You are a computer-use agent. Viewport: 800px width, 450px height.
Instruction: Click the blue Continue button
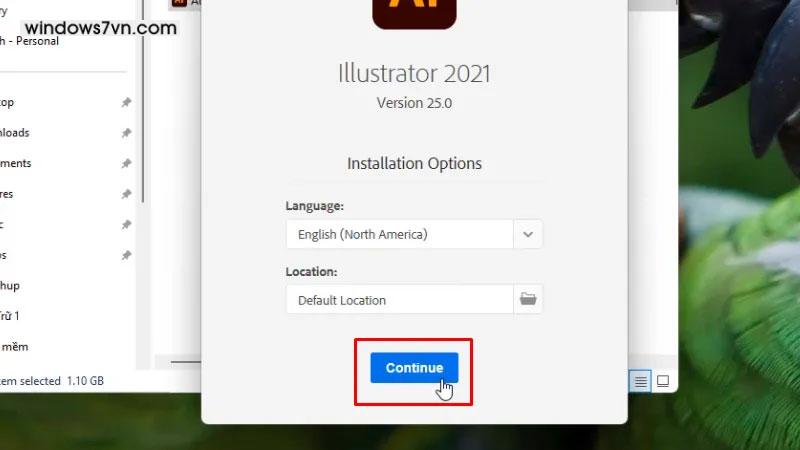pyautogui.click(x=414, y=367)
